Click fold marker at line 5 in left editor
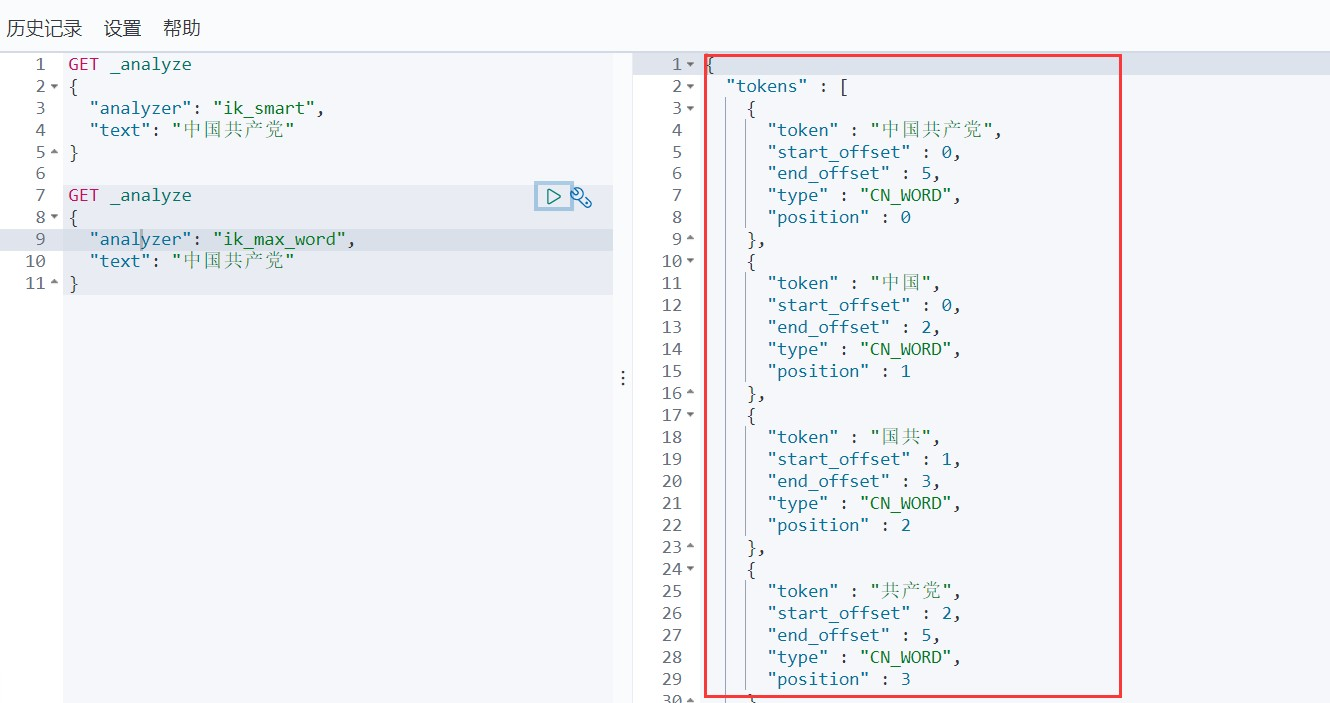 (x=54, y=153)
